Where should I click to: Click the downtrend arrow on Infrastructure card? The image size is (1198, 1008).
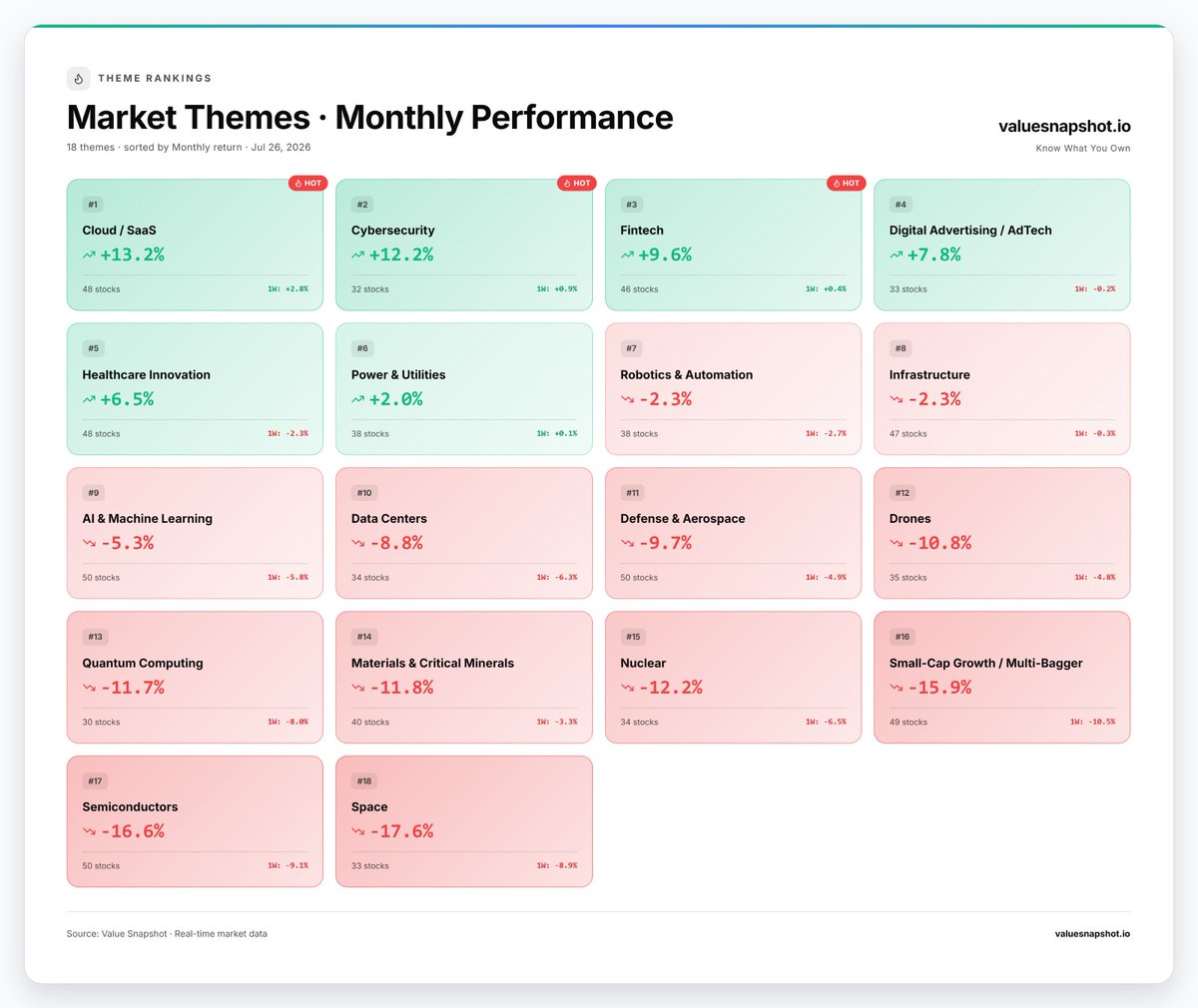click(x=897, y=399)
